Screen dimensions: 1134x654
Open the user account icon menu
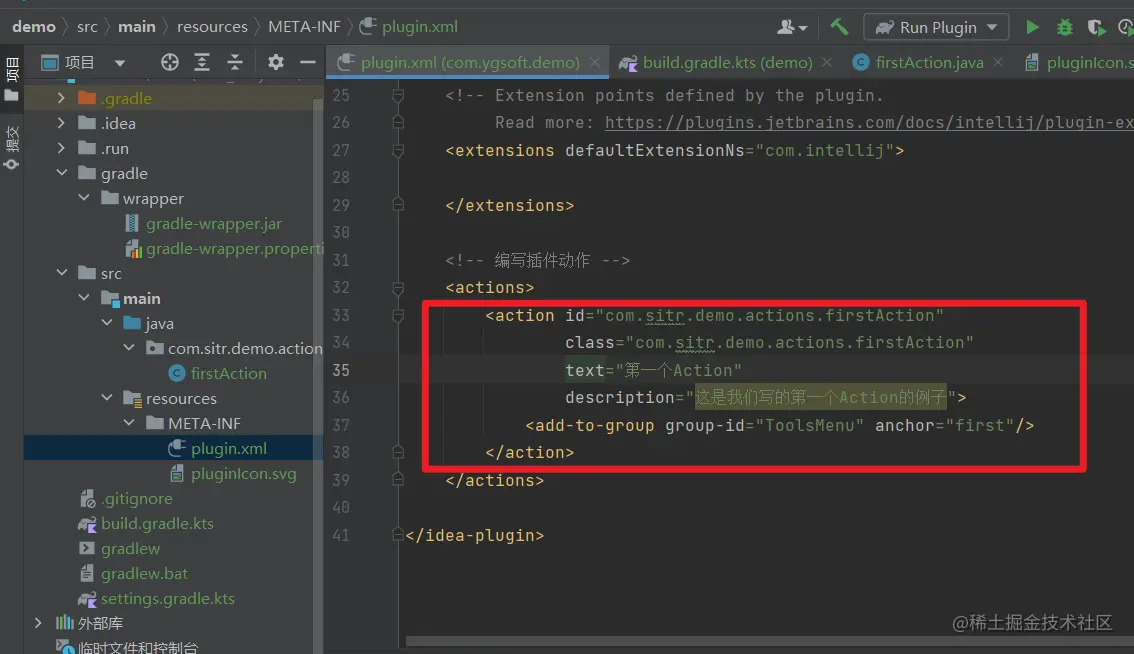point(792,27)
